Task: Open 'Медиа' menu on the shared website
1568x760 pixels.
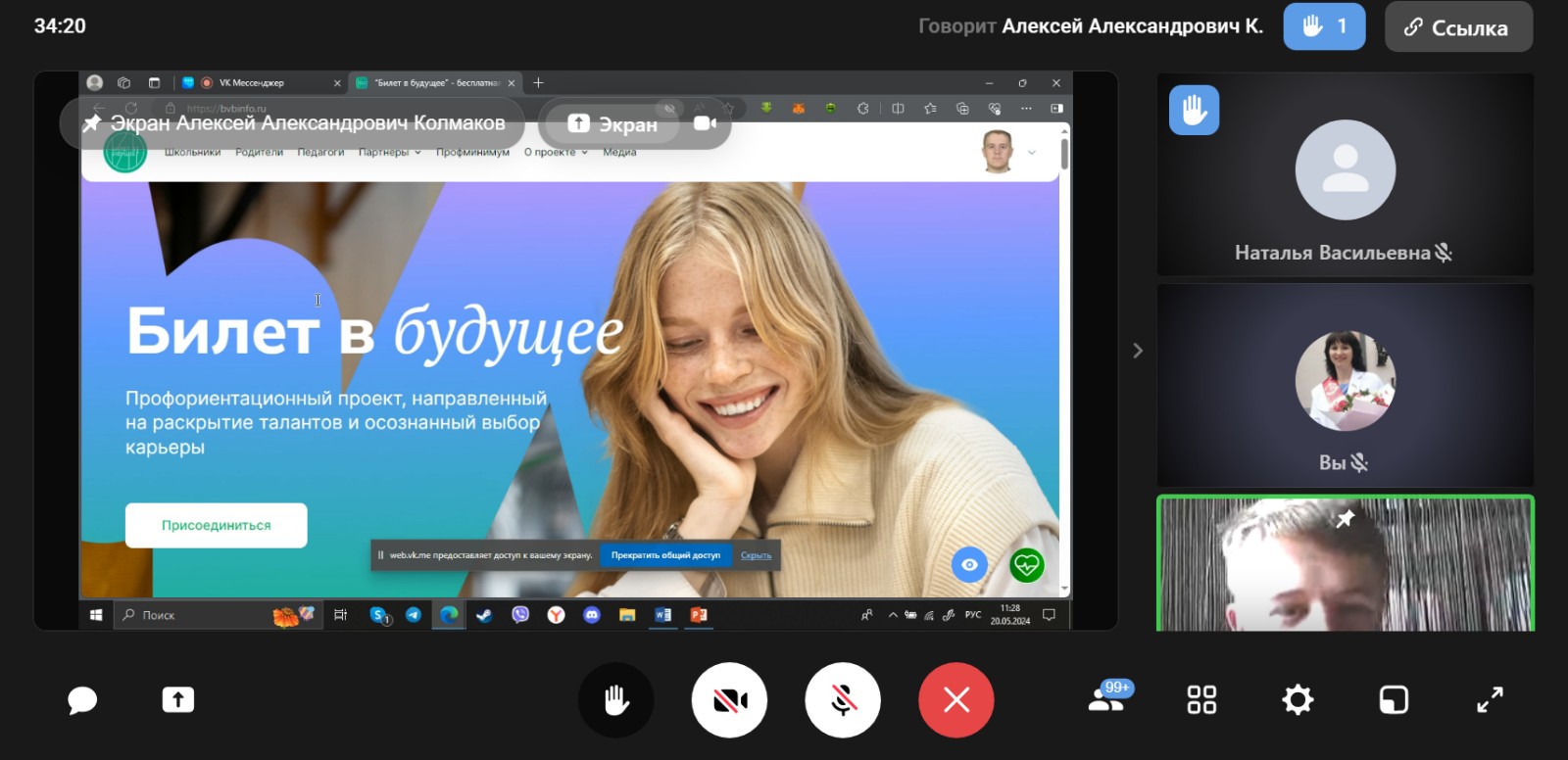Action: point(619,153)
